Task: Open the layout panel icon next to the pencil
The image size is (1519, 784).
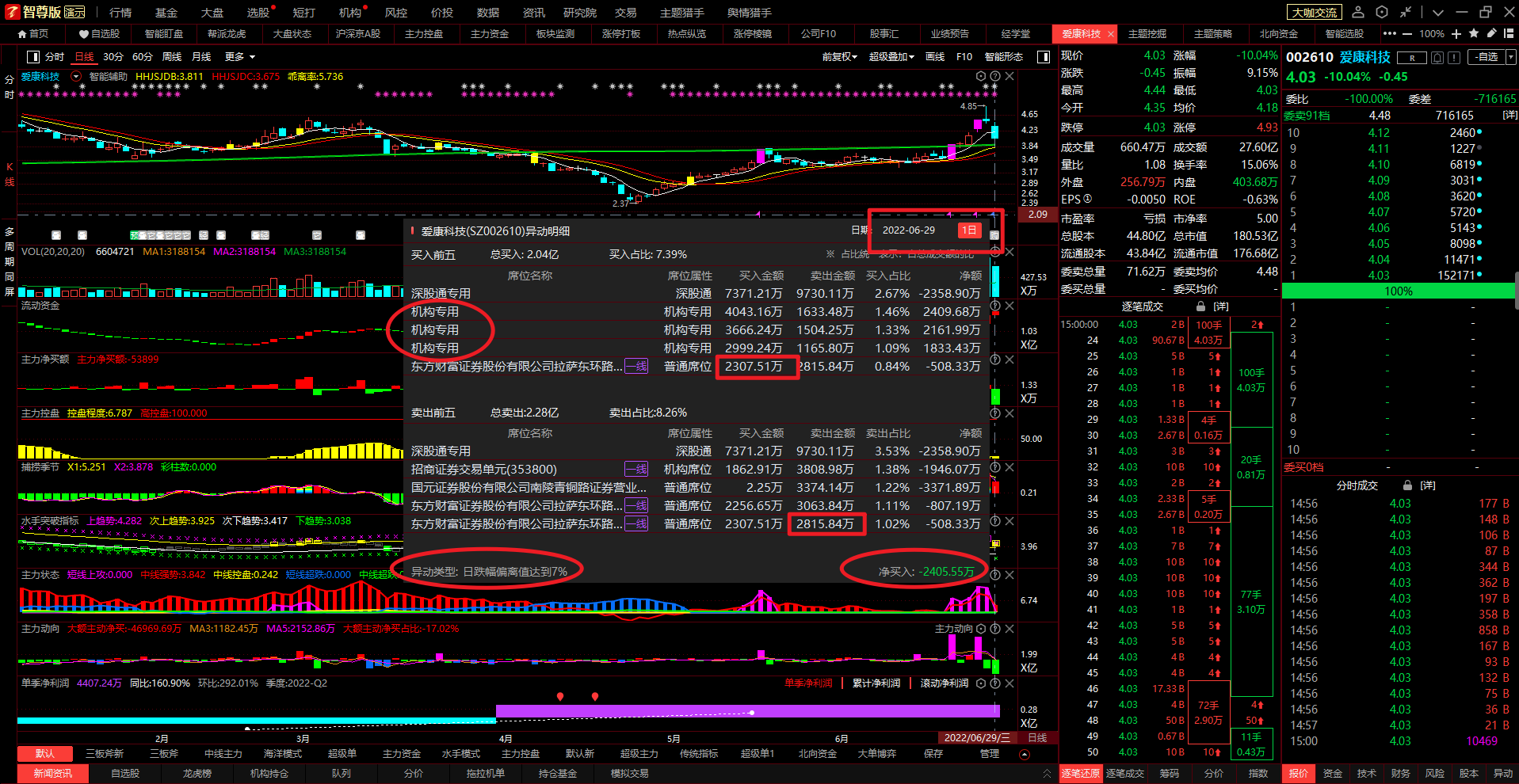Action: pyautogui.click(x=1508, y=33)
